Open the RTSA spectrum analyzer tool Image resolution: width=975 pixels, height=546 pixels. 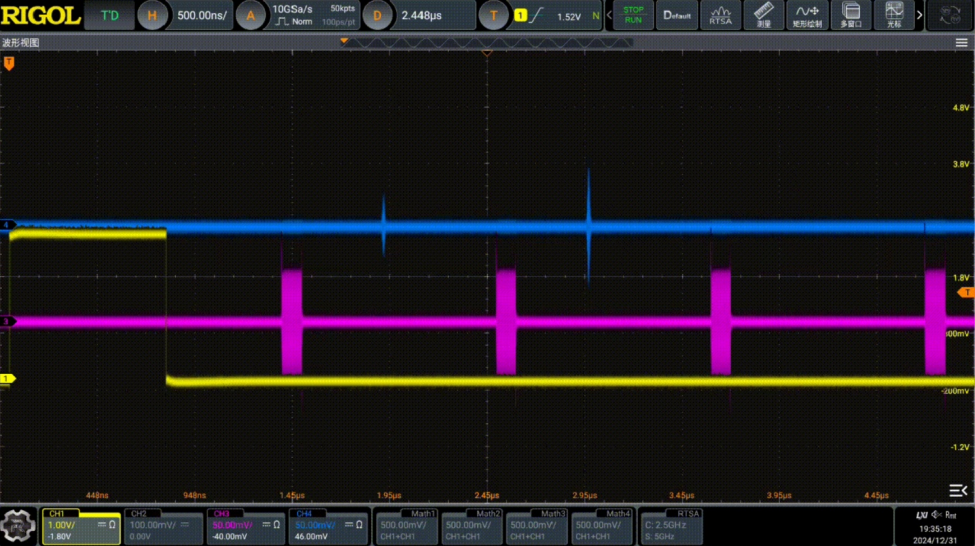721,16
